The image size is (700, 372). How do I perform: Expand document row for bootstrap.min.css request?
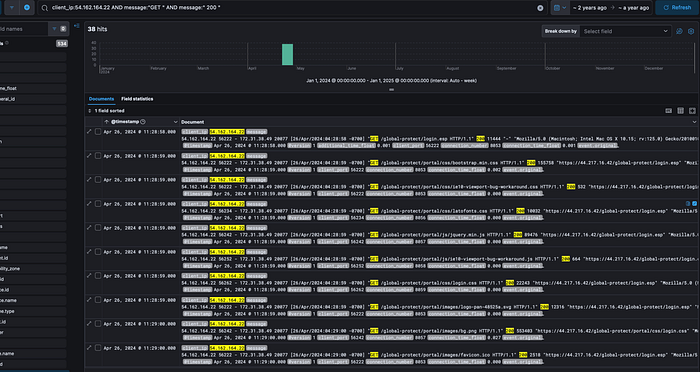[89, 156]
